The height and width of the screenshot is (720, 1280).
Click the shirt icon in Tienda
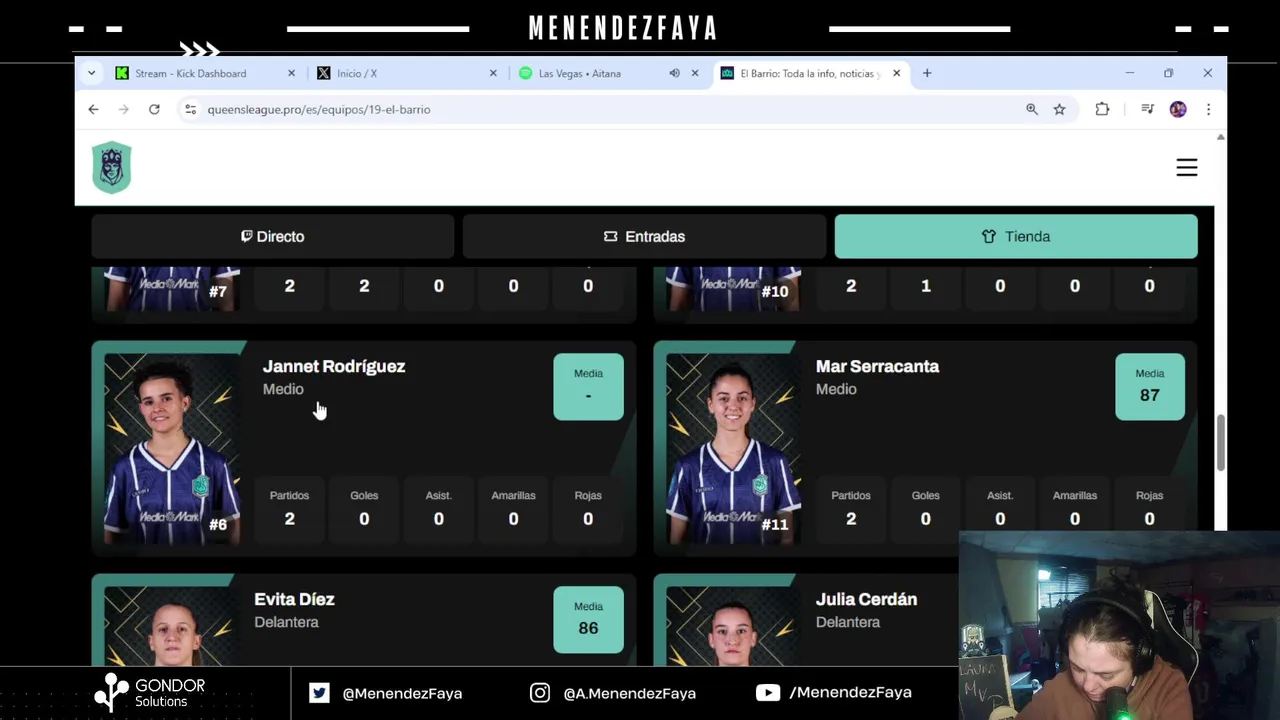click(x=989, y=237)
